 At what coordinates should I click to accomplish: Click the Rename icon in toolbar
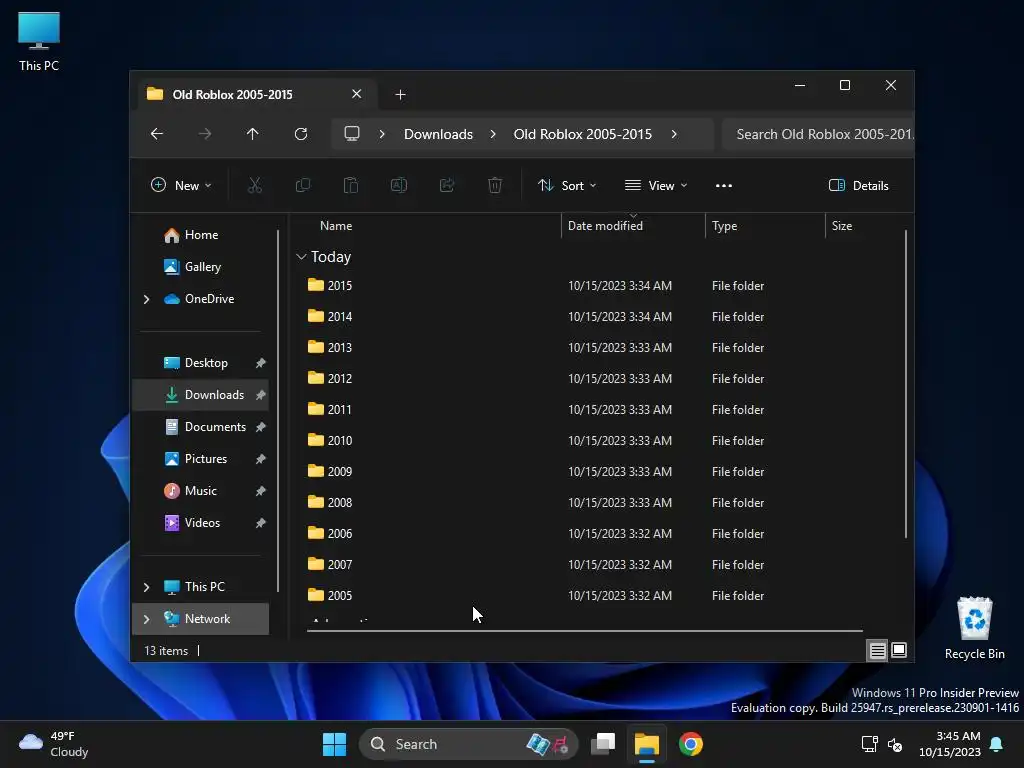[x=398, y=185]
